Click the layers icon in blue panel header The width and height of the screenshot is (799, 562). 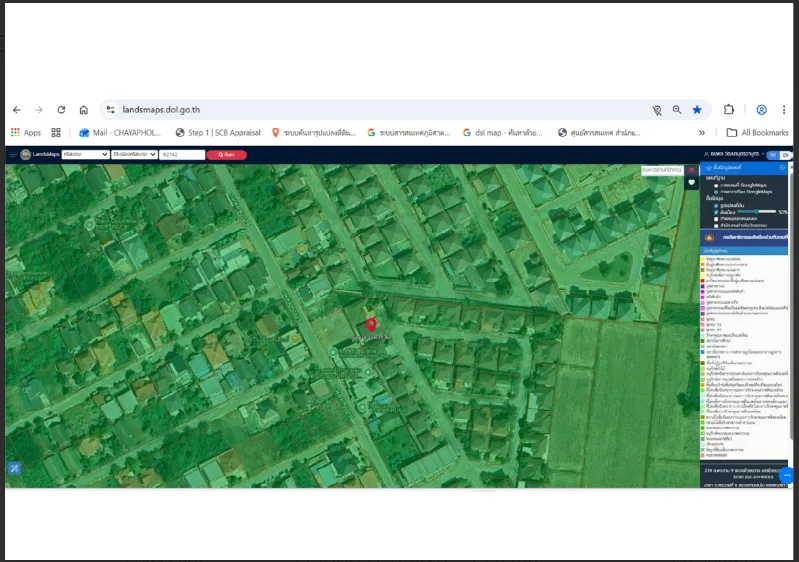pos(708,168)
